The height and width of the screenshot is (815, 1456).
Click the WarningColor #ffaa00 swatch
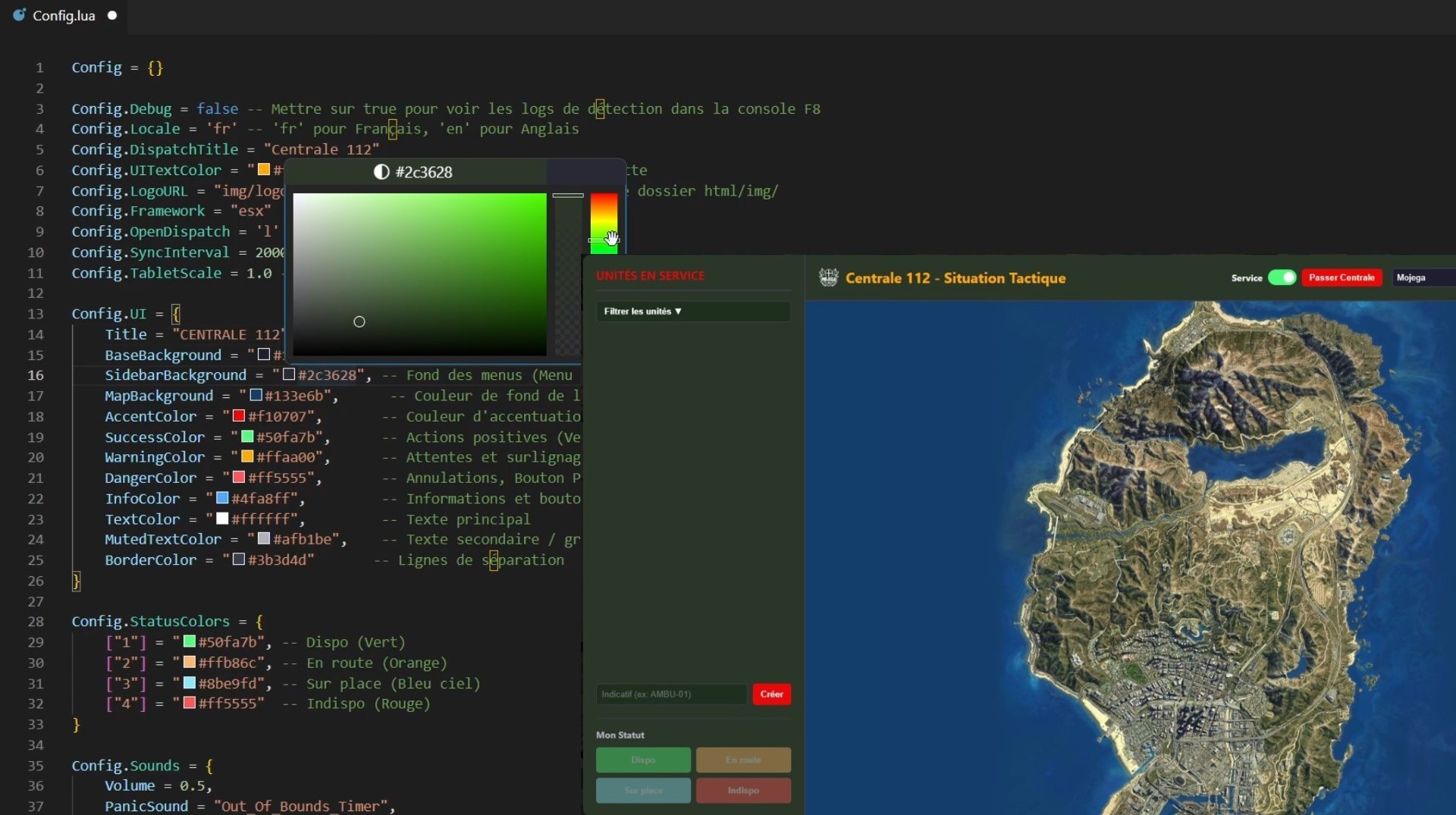pyautogui.click(x=247, y=457)
